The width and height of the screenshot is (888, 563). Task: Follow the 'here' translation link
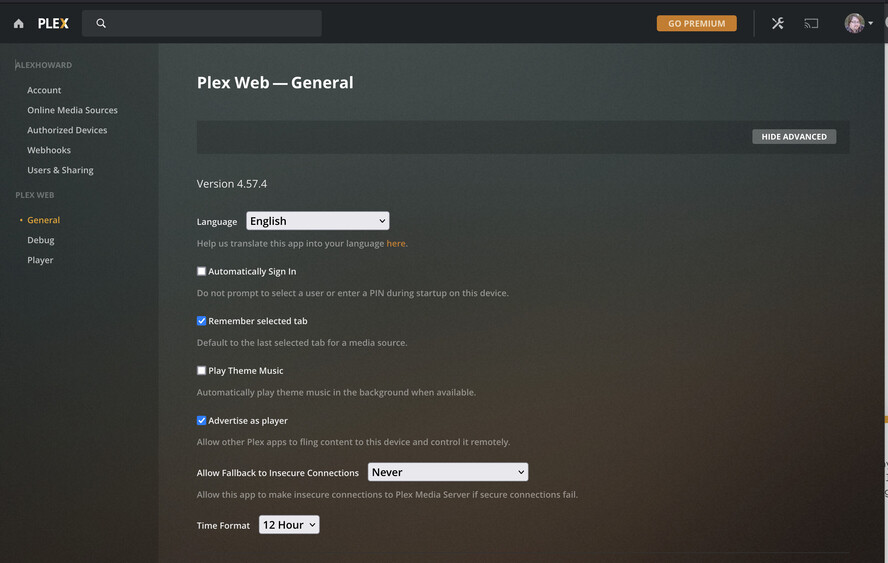[396, 244]
